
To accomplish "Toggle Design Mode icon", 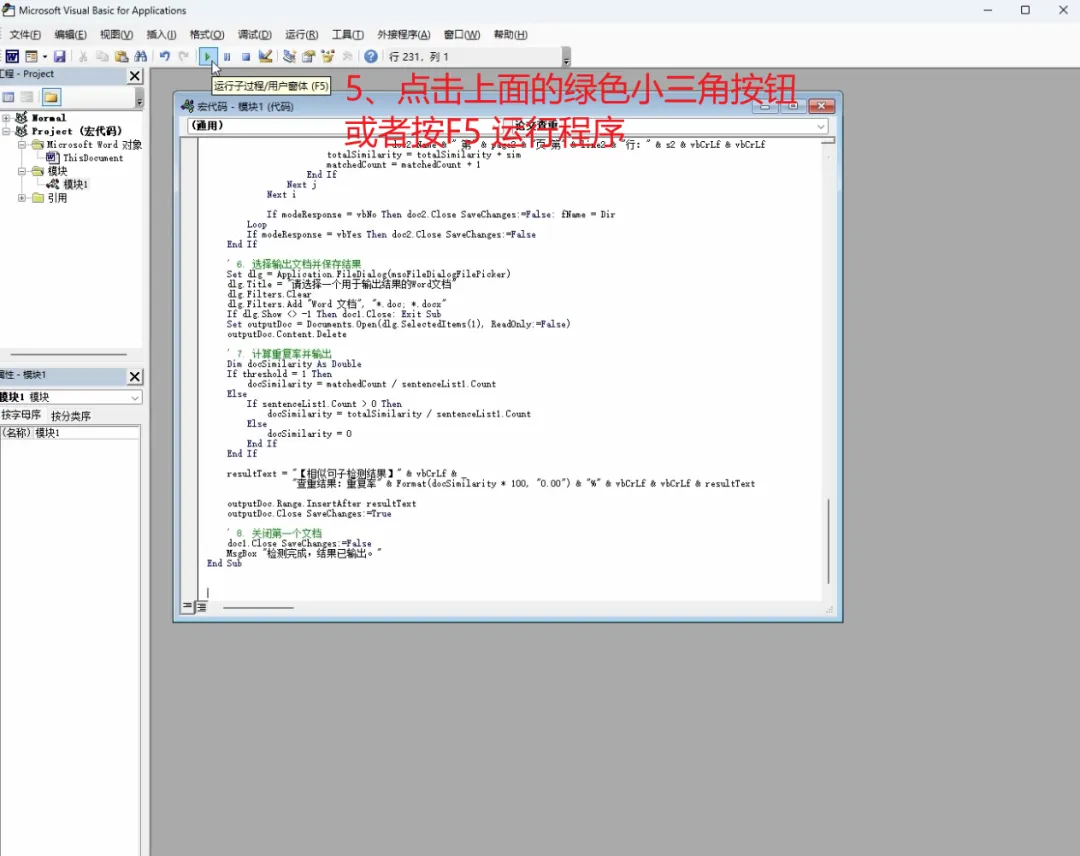I will coord(265,56).
